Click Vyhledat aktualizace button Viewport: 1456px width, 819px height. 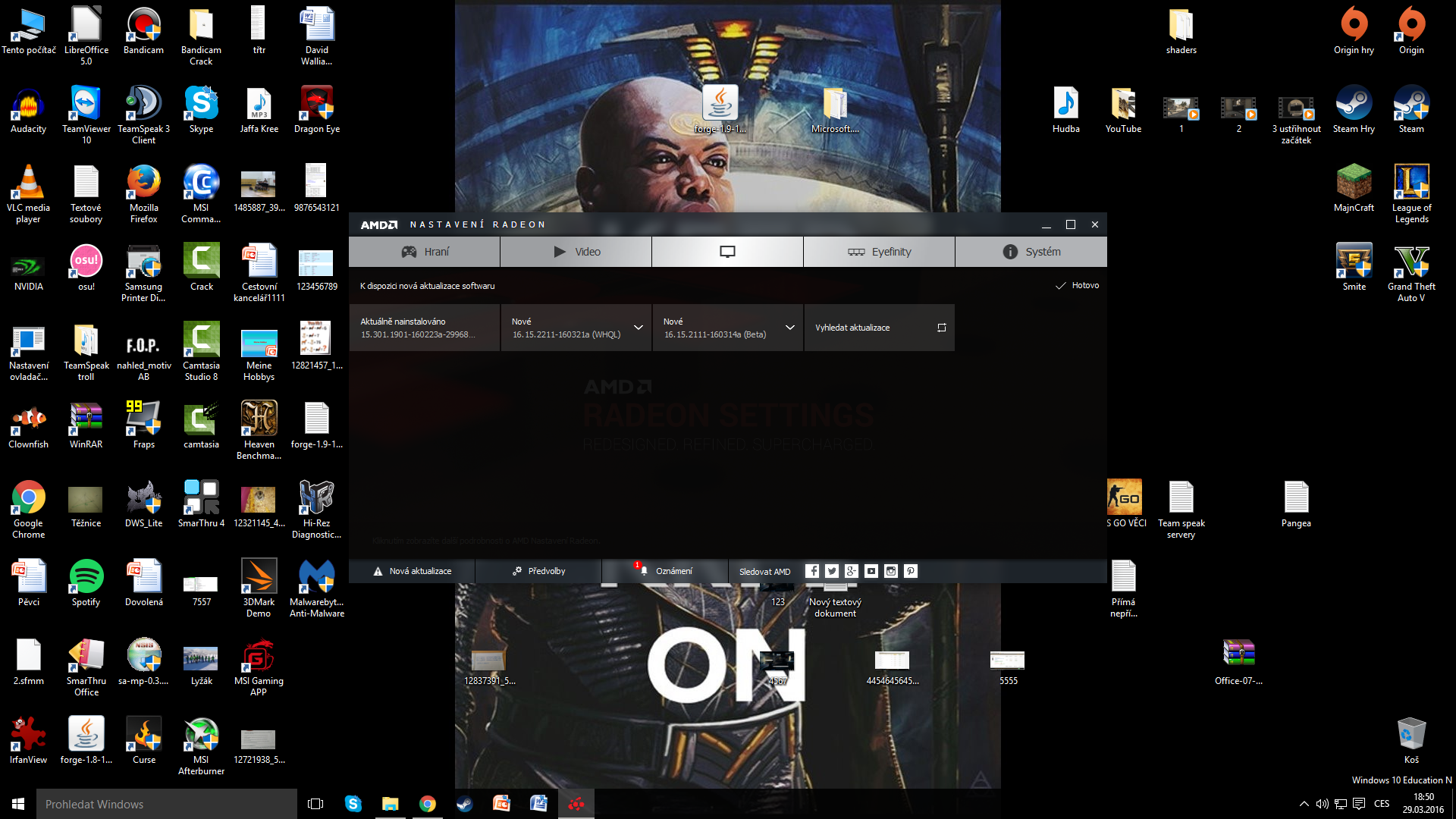coord(880,328)
